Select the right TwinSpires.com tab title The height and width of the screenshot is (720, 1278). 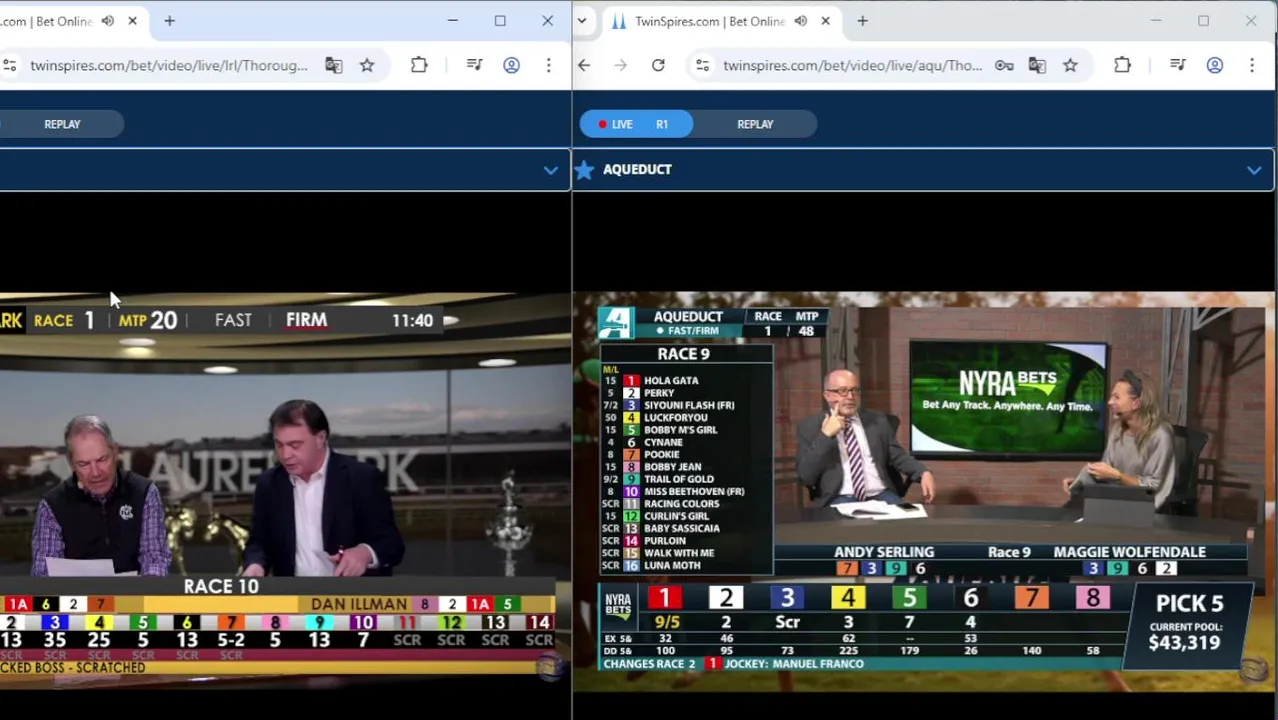point(709,21)
